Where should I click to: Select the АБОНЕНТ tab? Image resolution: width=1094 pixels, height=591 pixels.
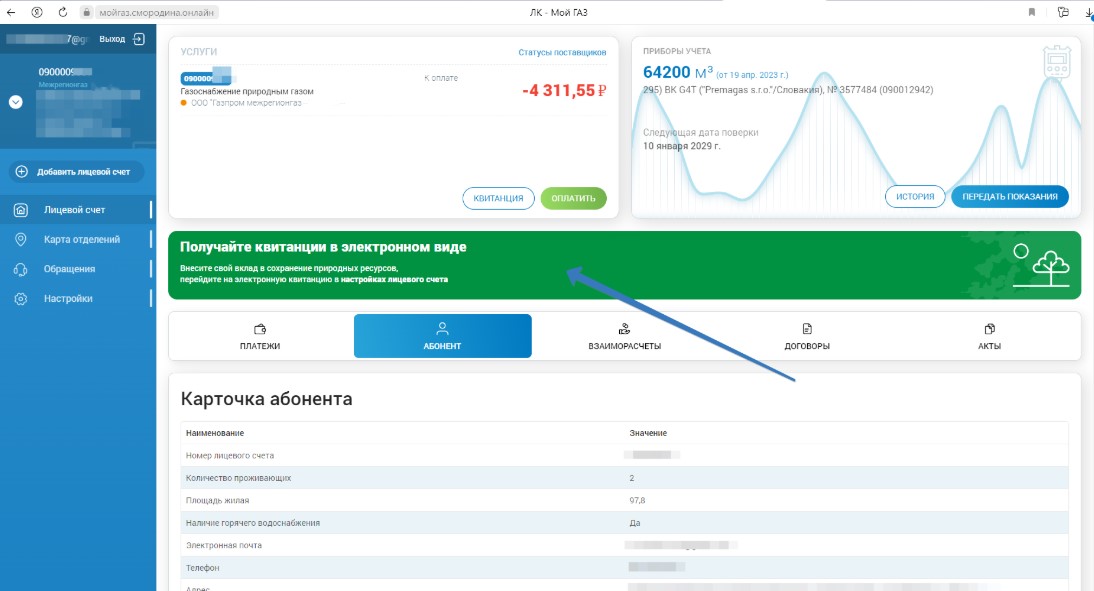click(x=442, y=336)
